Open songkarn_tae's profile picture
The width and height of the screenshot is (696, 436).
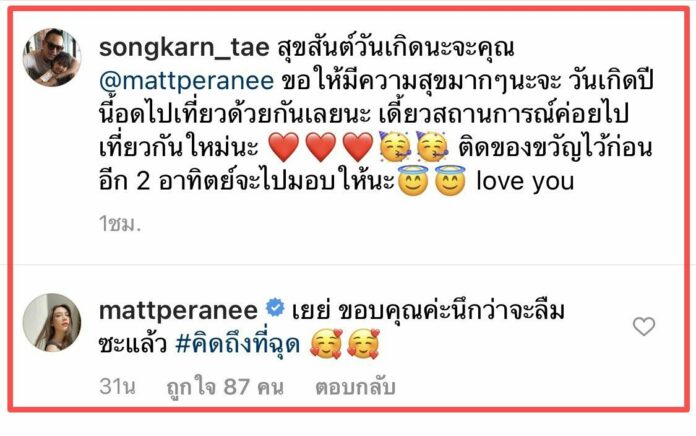52,57
